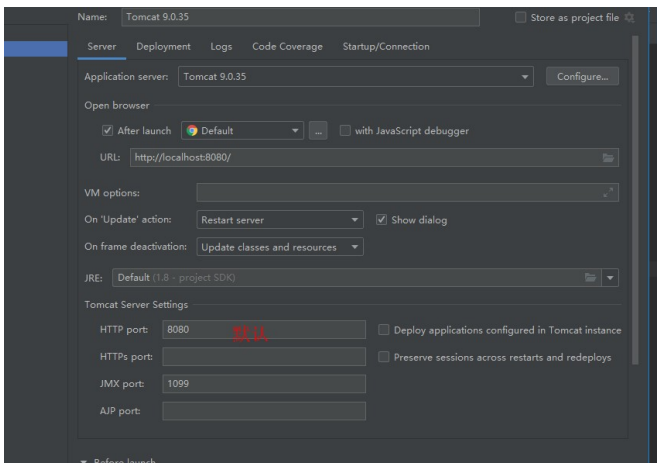Open the Startup/Connection tab

386,46
